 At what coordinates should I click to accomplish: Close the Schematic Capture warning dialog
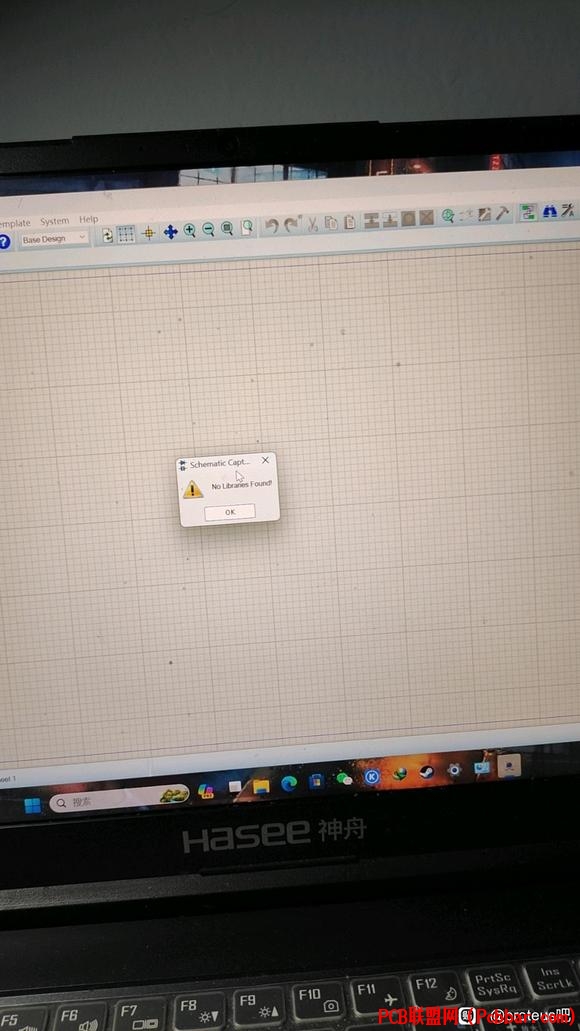pos(265,460)
